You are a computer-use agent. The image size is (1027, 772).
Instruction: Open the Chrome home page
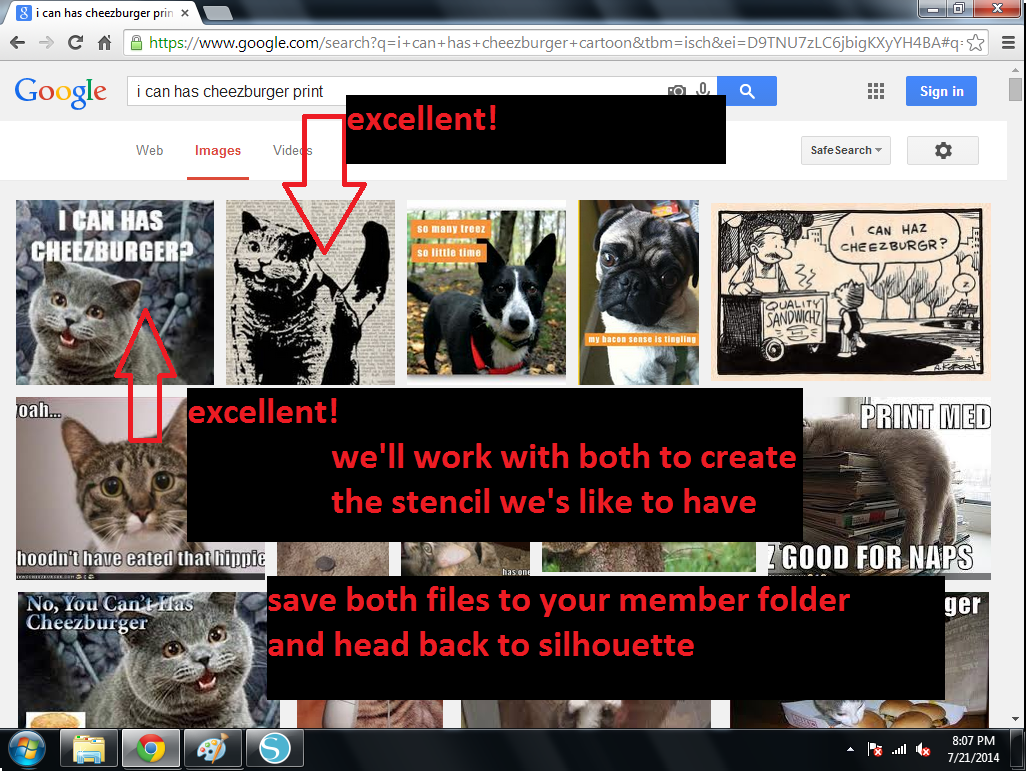pos(104,43)
